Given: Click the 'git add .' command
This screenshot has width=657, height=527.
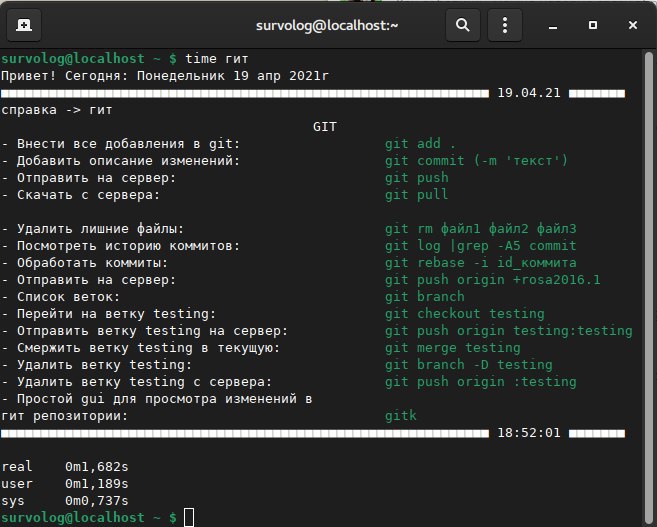Looking at the screenshot, I should [420, 144].
